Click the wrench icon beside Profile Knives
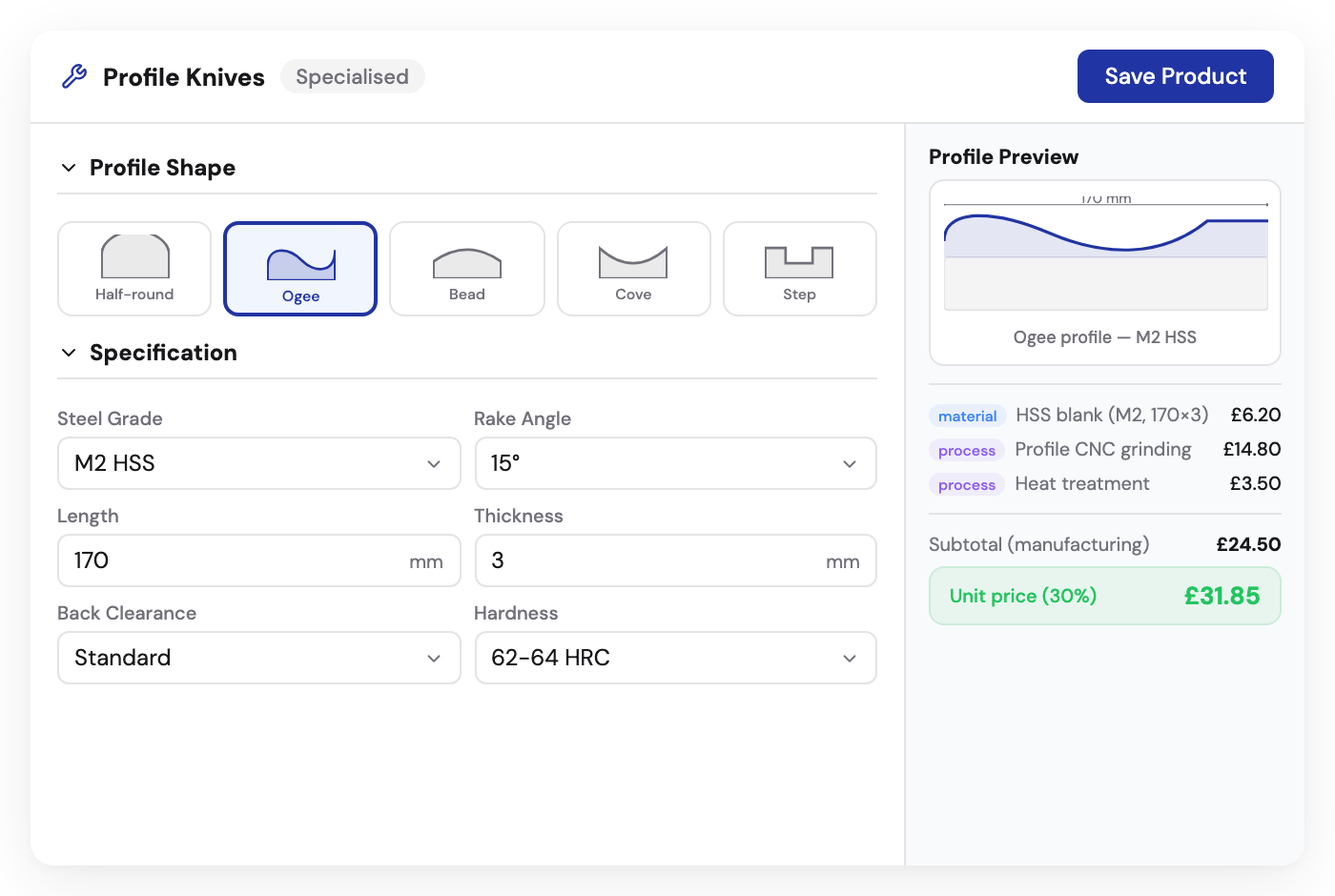The width and height of the screenshot is (1335, 896). click(x=74, y=76)
